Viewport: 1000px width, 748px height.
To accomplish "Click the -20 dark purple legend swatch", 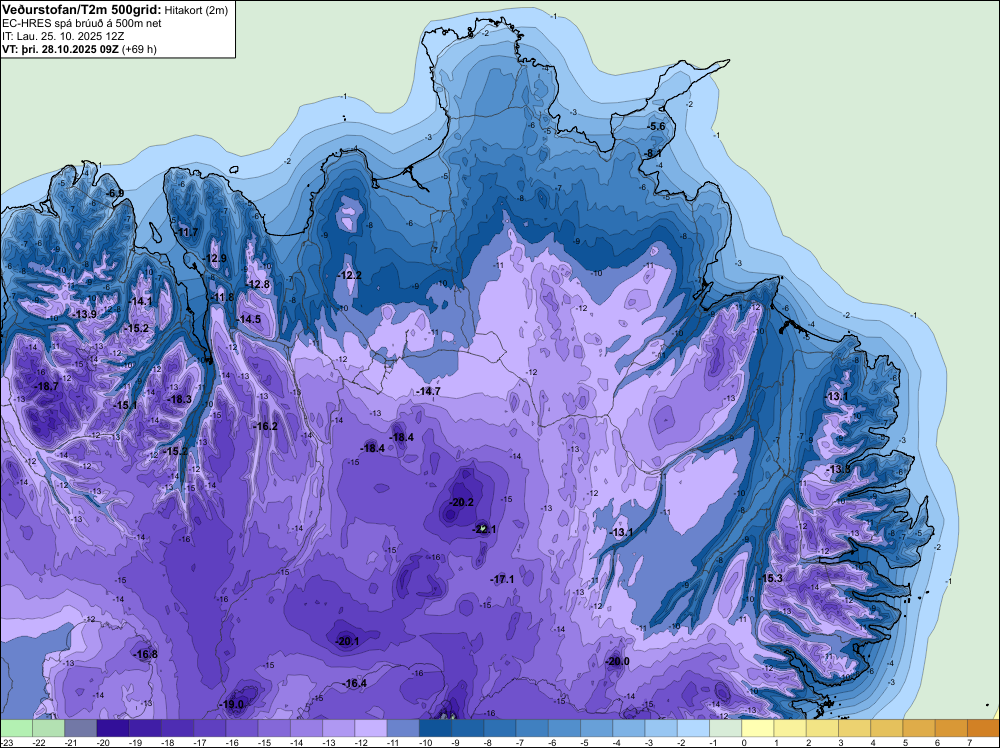I will (113, 728).
